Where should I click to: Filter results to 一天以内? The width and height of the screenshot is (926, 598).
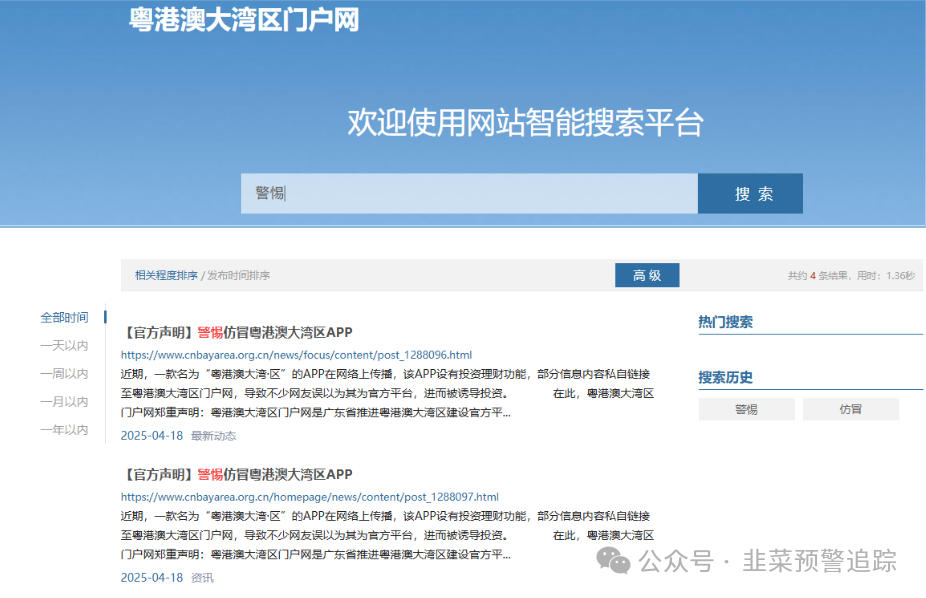tap(64, 345)
